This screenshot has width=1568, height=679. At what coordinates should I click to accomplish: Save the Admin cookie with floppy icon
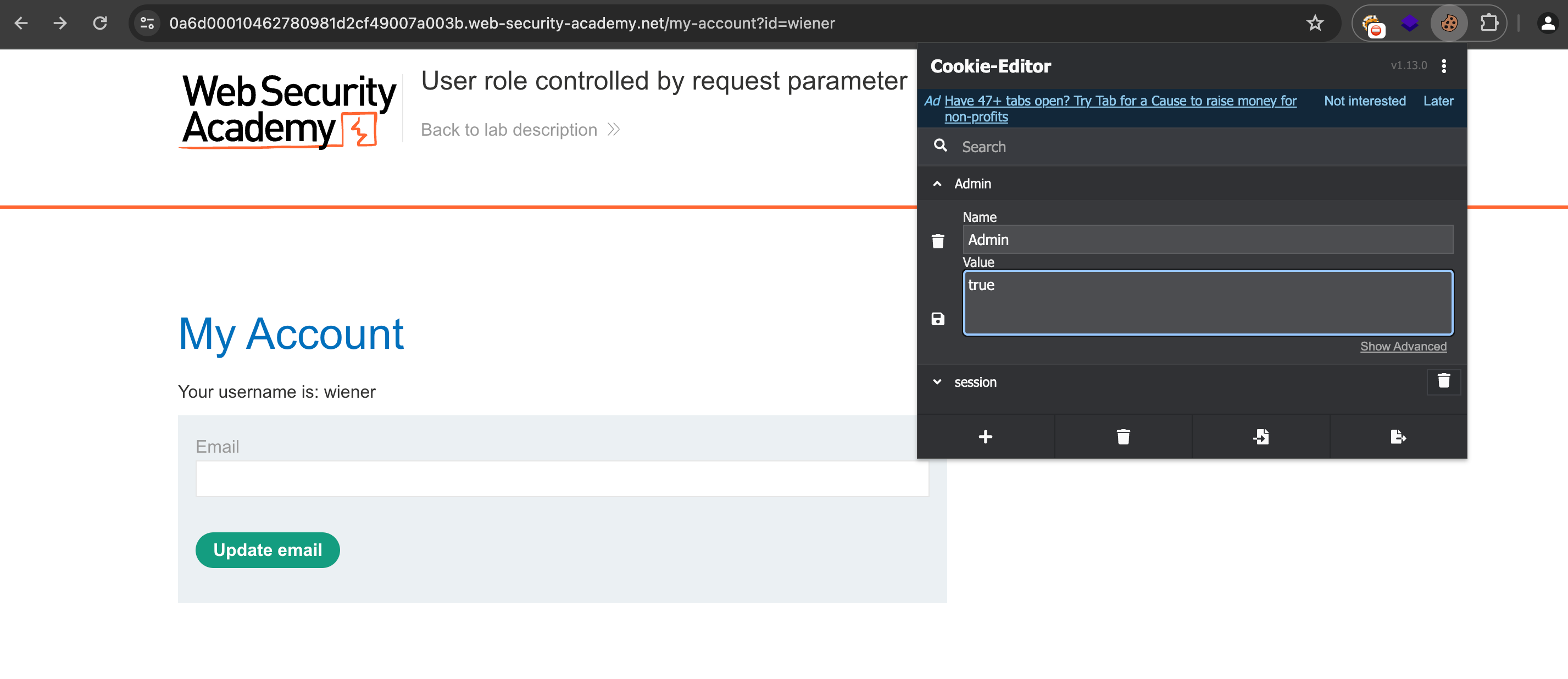[938, 319]
